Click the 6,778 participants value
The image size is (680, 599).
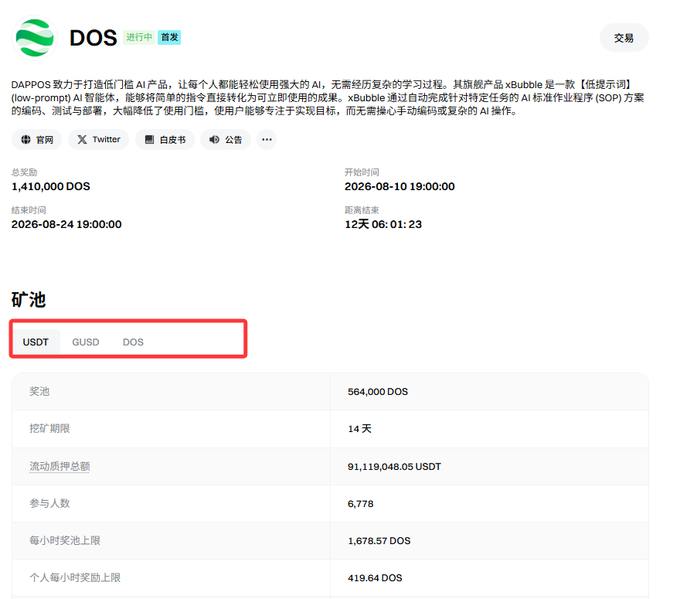360,504
